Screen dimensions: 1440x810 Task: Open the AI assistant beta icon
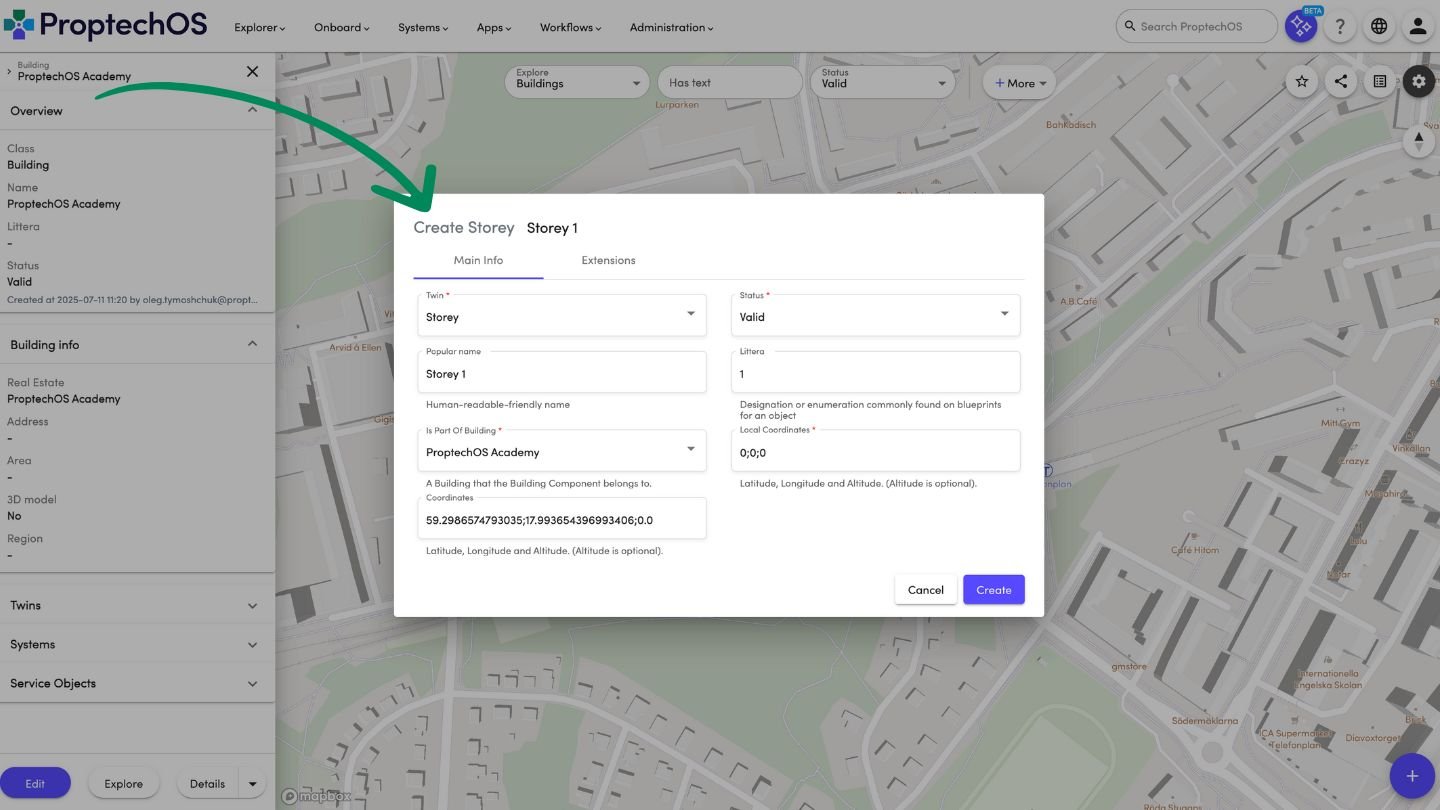click(1301, 27)
